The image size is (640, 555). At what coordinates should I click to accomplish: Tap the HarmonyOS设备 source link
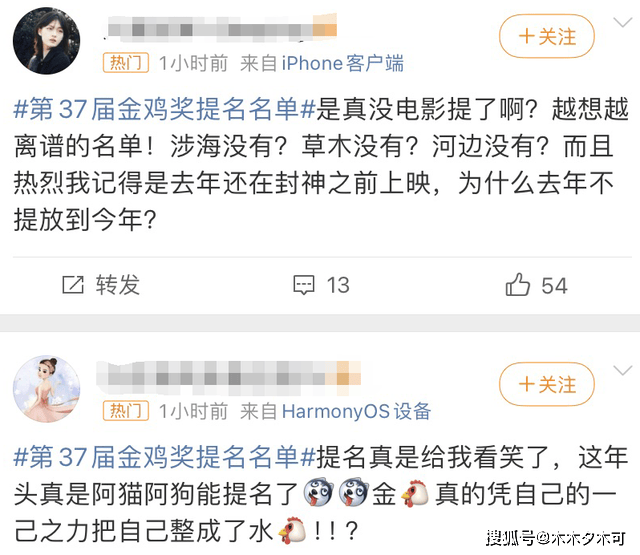point(356,411)
